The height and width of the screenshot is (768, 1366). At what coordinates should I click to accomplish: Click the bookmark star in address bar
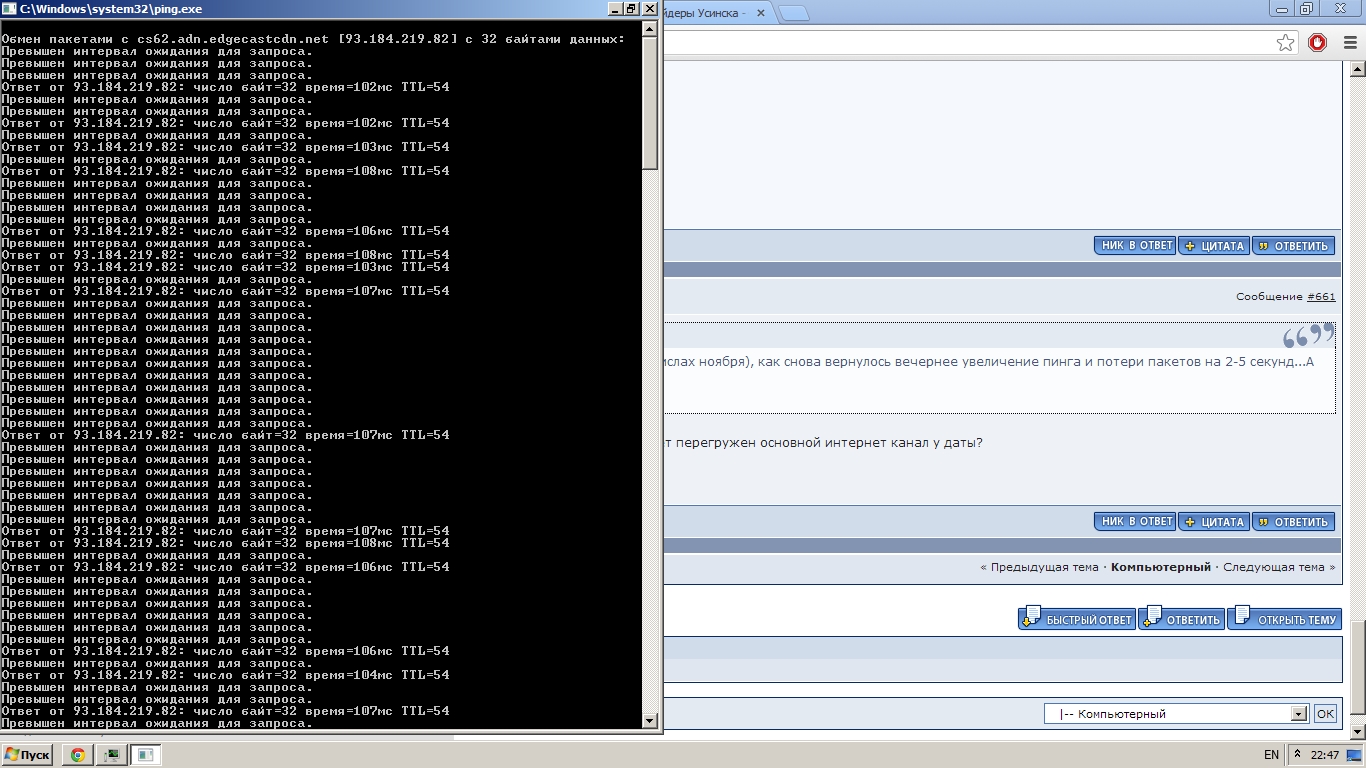click(x=1285, y=43)
